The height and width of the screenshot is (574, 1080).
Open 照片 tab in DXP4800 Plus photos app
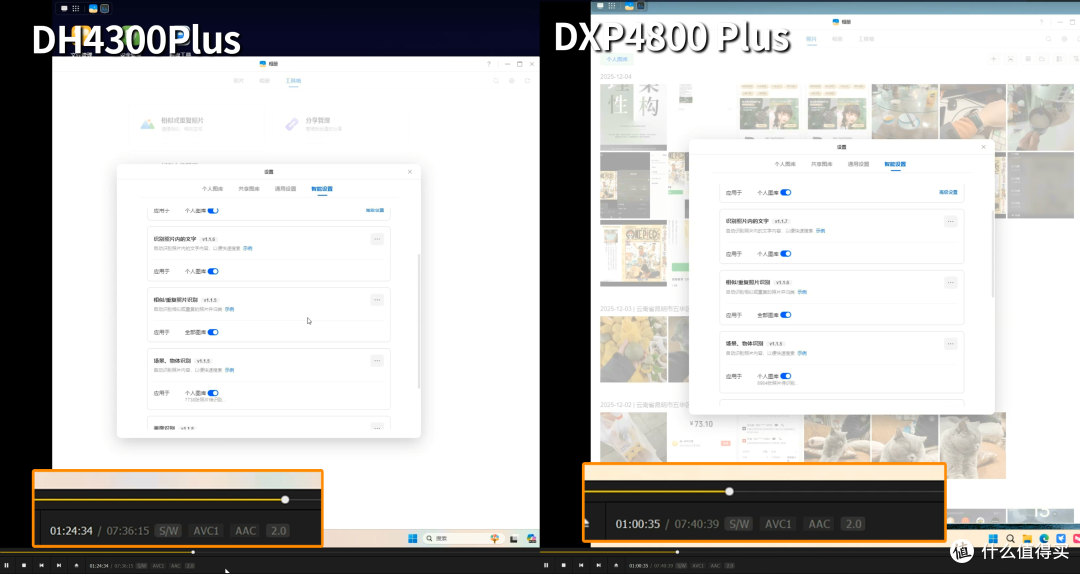[x=811, y=39]
